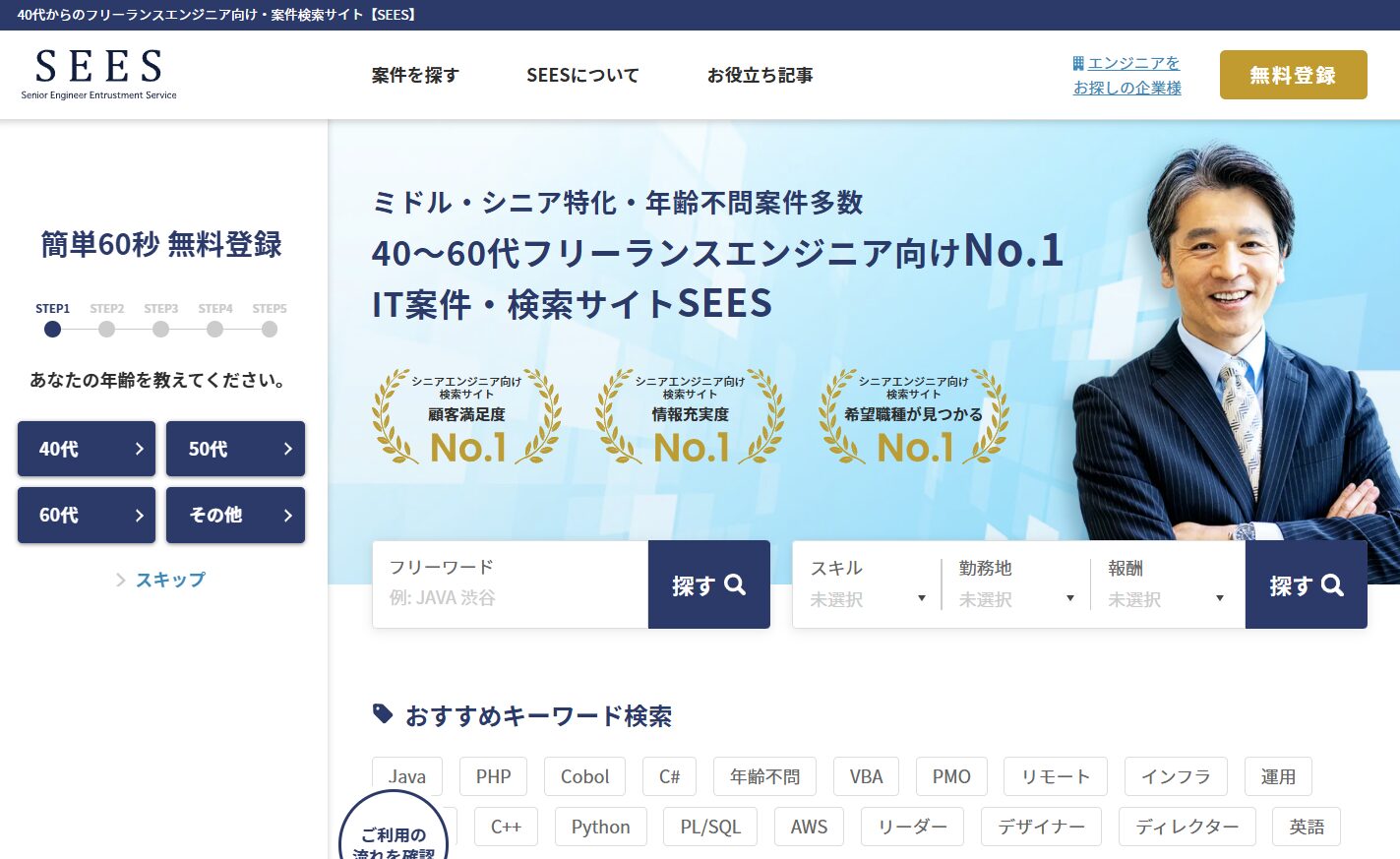Go to SEESについて menu item
Viewport: 1400px width, 859px height.
click(582, 75)
